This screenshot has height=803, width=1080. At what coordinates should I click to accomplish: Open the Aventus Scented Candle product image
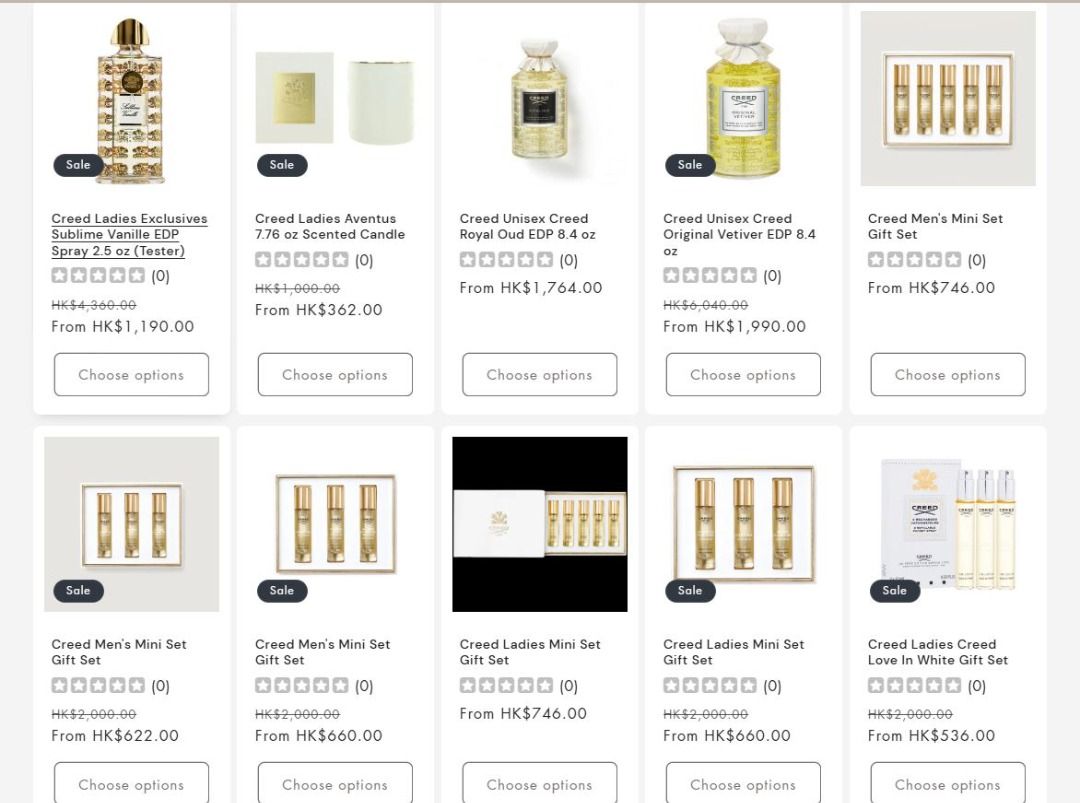(335, 98)
